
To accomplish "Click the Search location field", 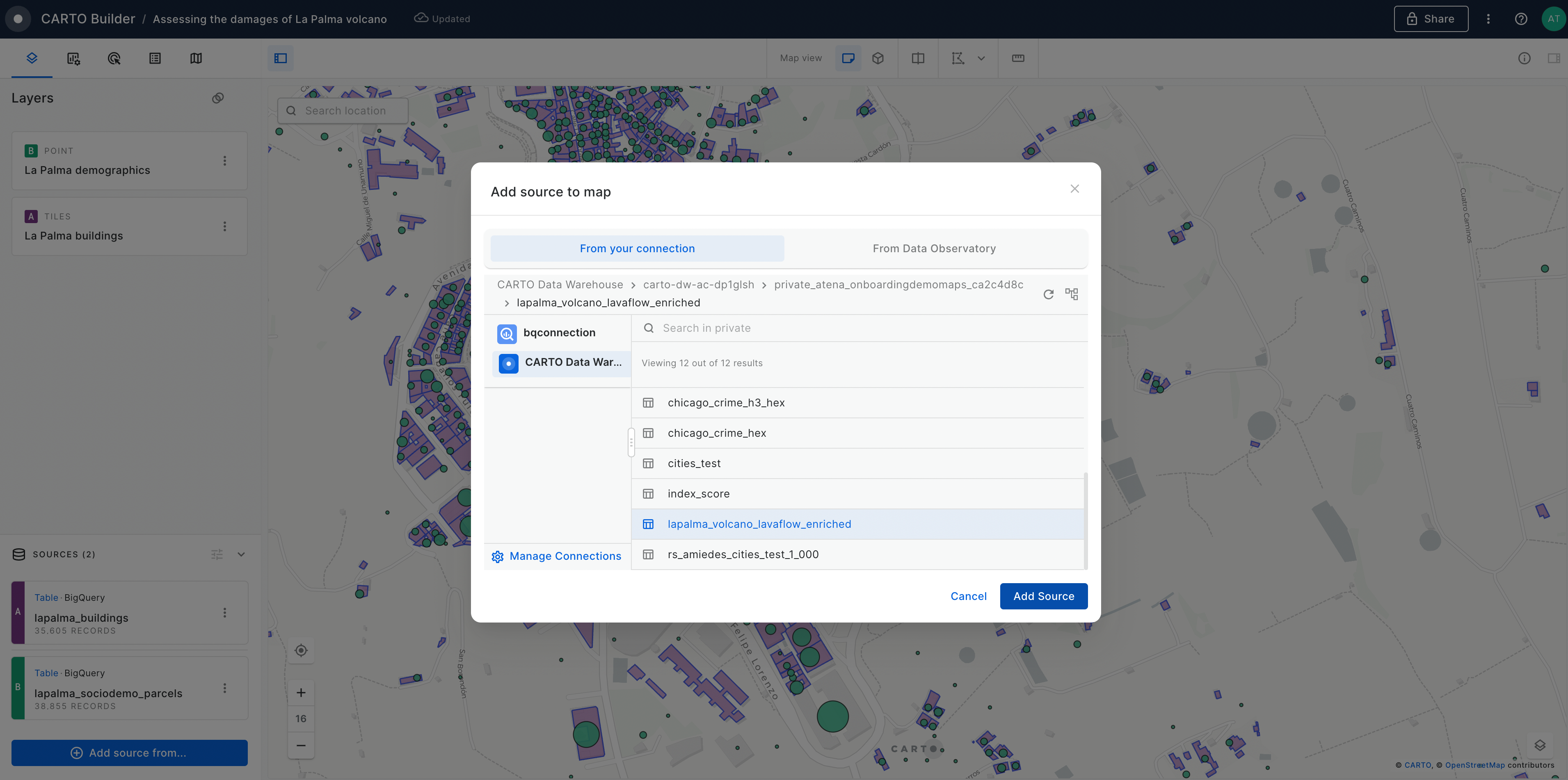I will pyautogui.click(x=343, y=111).
